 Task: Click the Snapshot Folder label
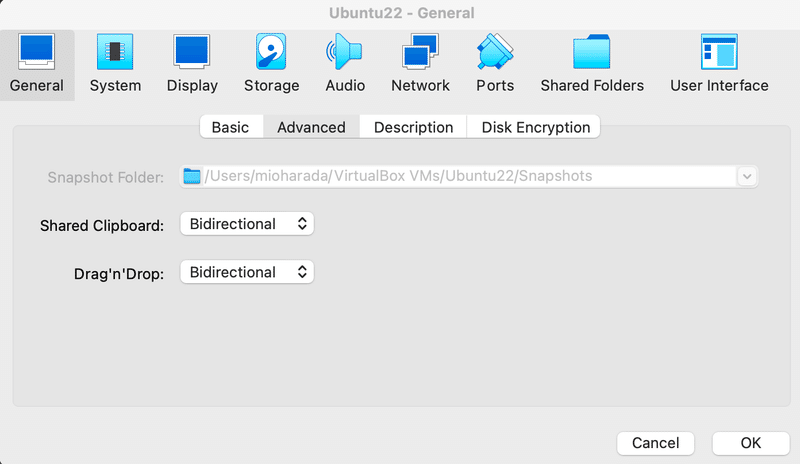point(106,177)
